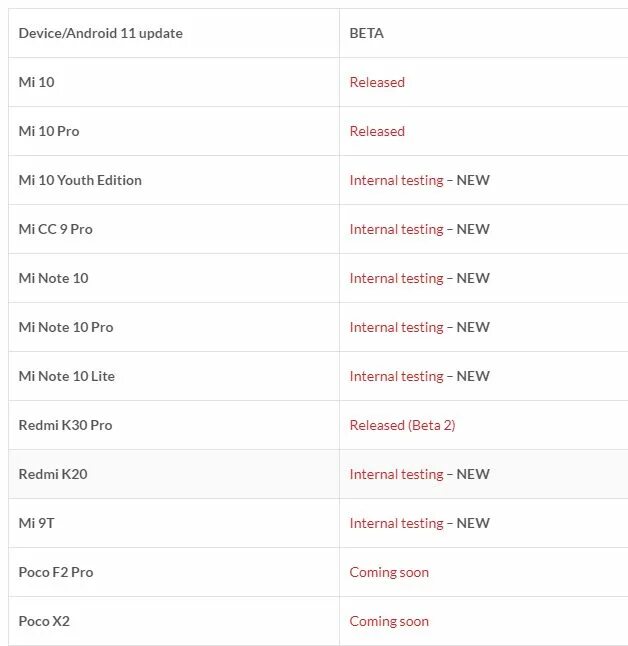The image size is (628, 646).
Task: Select the Poco X2 device cell
Action: pos(44,621)
